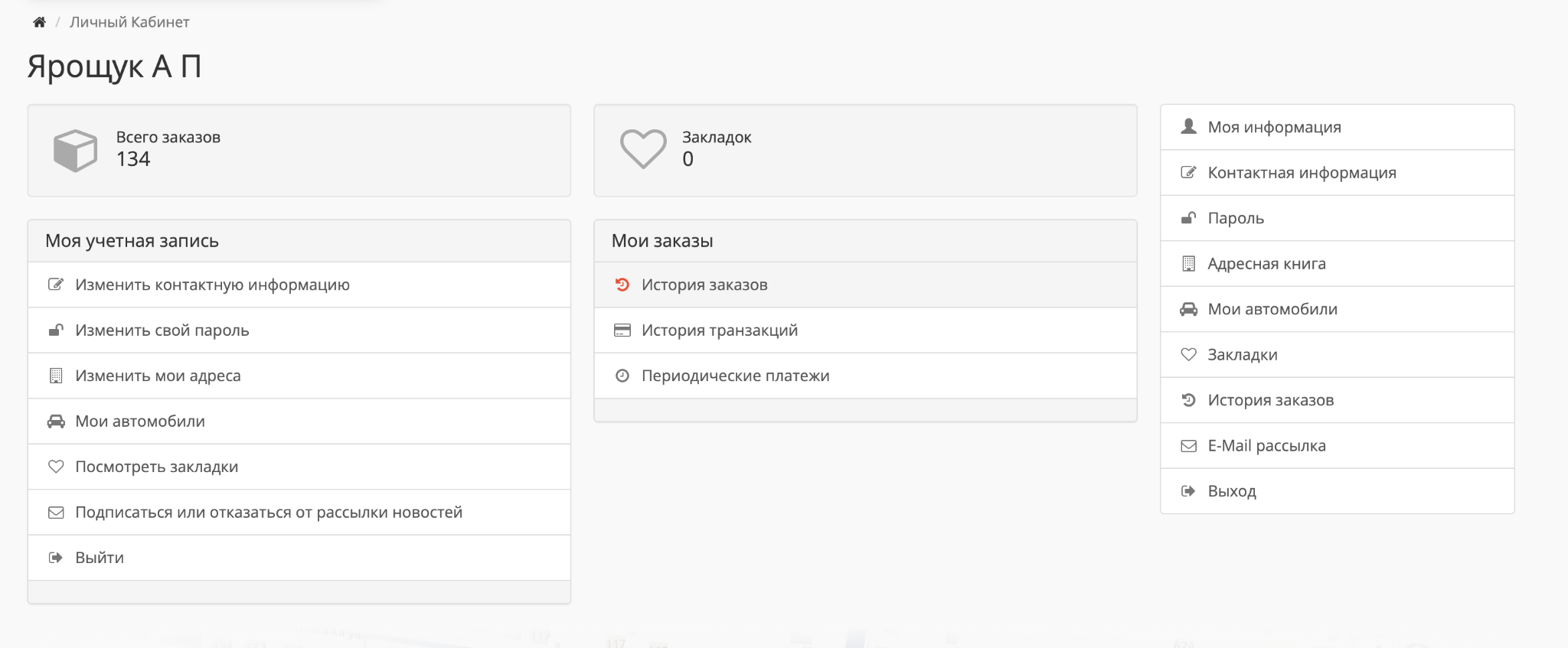Click the person icon next to Моя информация

coord(1188,126)
